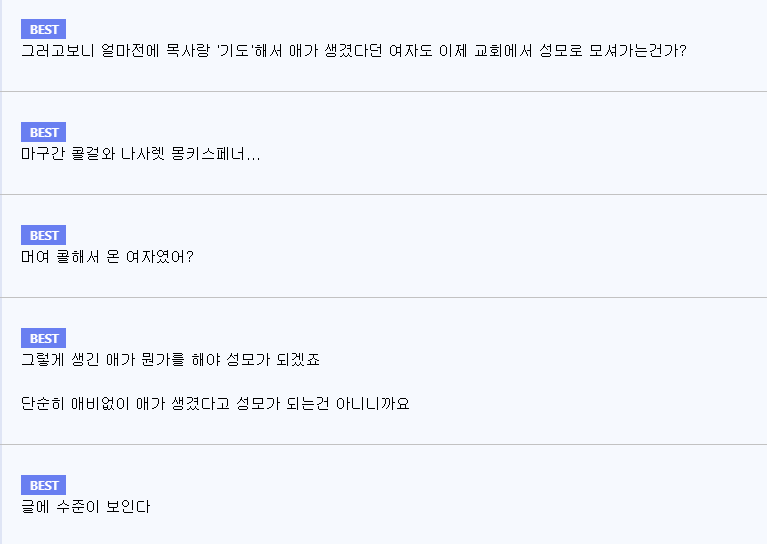
Task: Click the divider line below the '마구간 콜걸와' comment
Action: click(384, 194)
